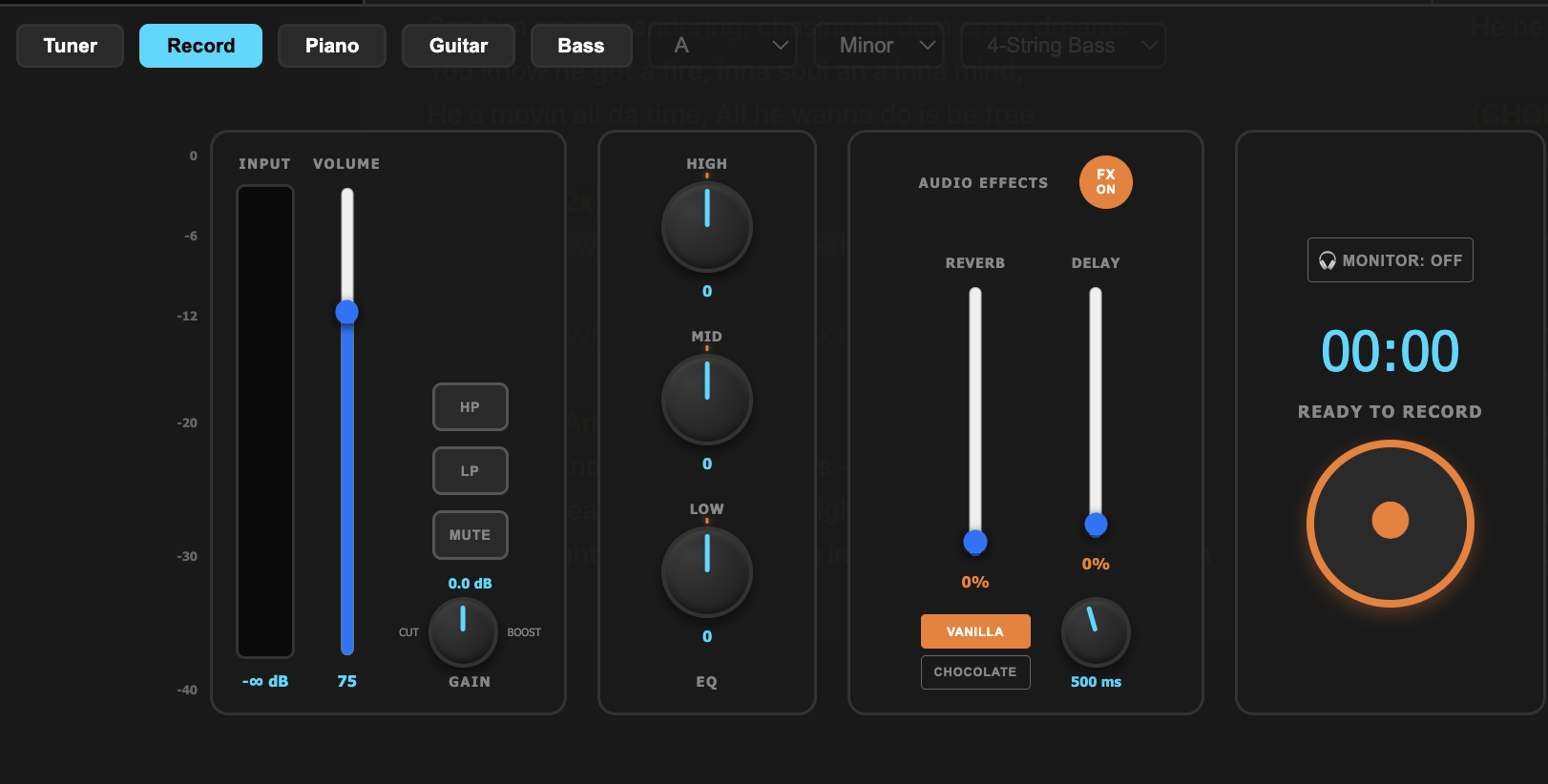Toggle headphone monitor off button
The image size is (1548, 784).
(x=1390, y=260)
